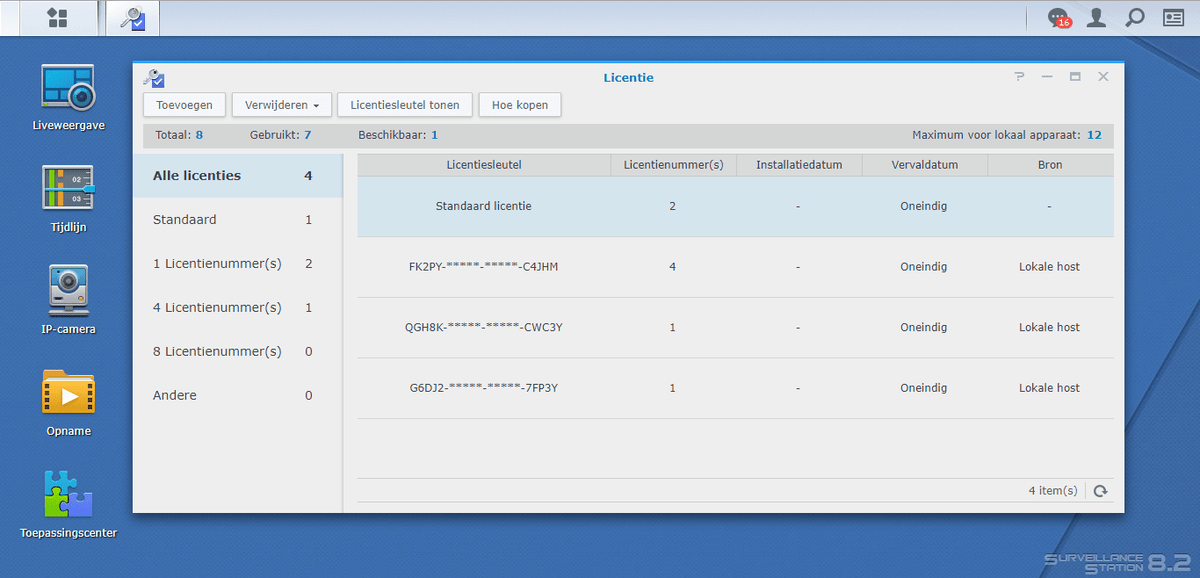Click the 4 item(s) count
Image resolution: width=1200 pixels, height=578 pixels.
point(1053,491)
